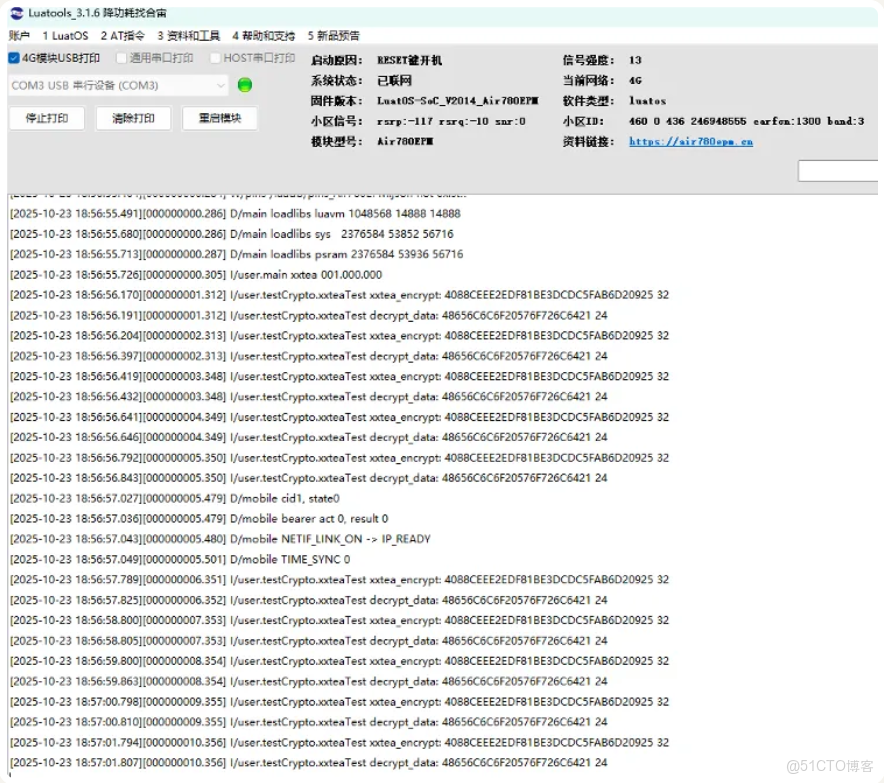Click the xxtea_encrypt log line at 18:56:56.170
This screenshot has height=783, width=884.
[x=339, y=295]
